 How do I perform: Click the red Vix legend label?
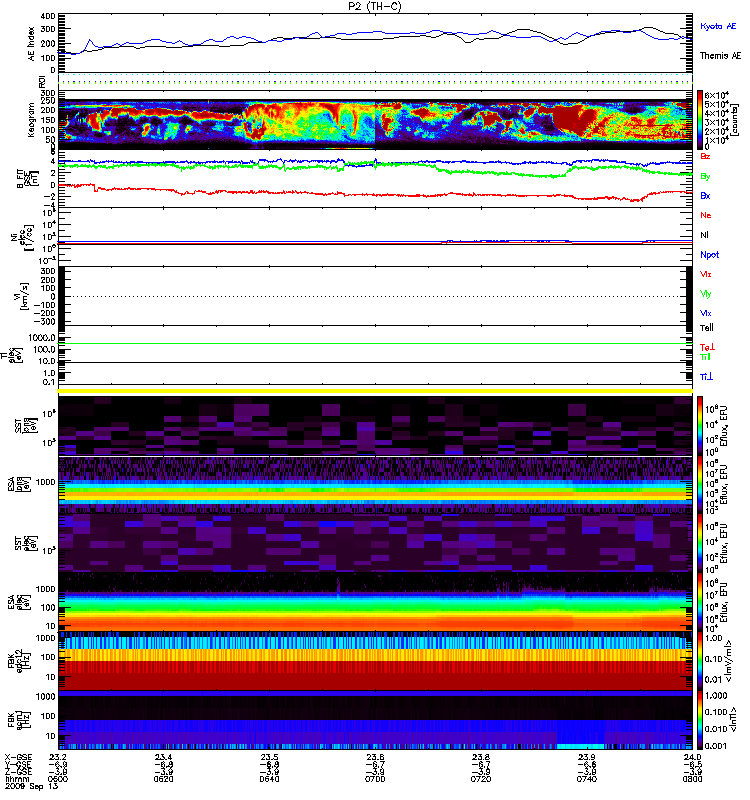click(705, 274)
